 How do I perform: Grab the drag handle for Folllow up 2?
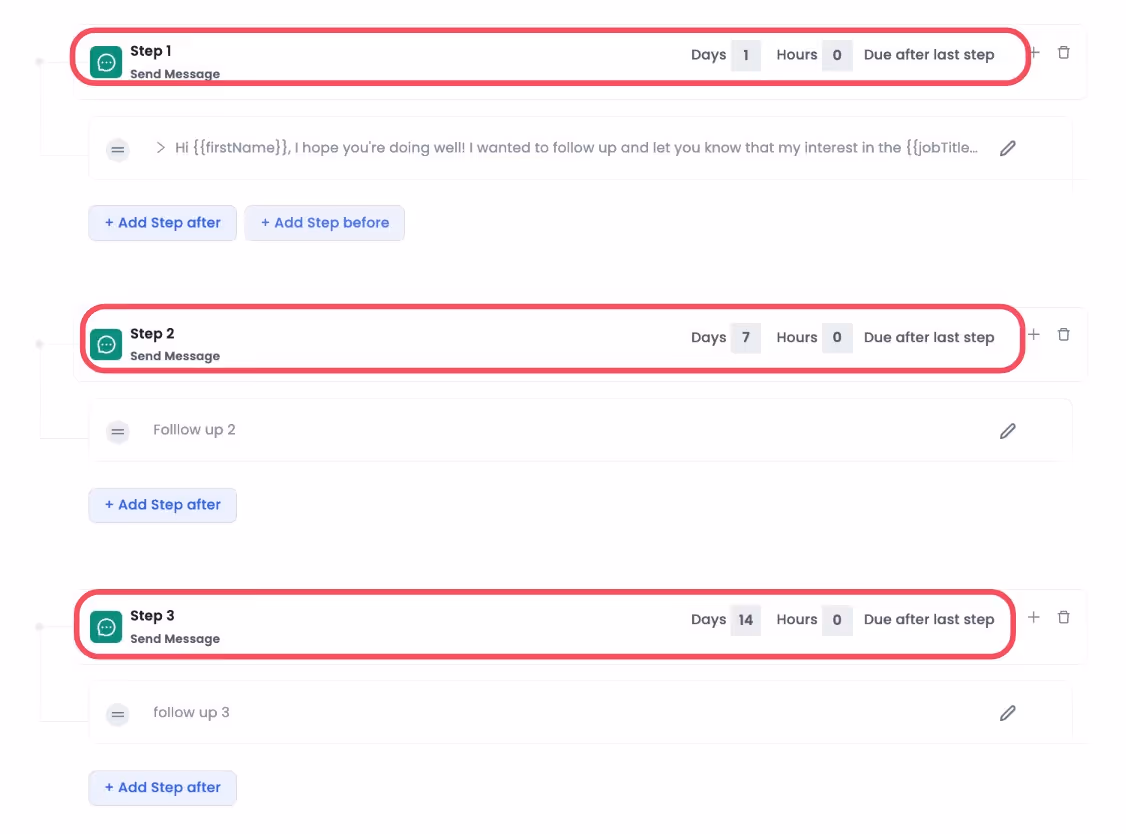click(x=117, y=431)
